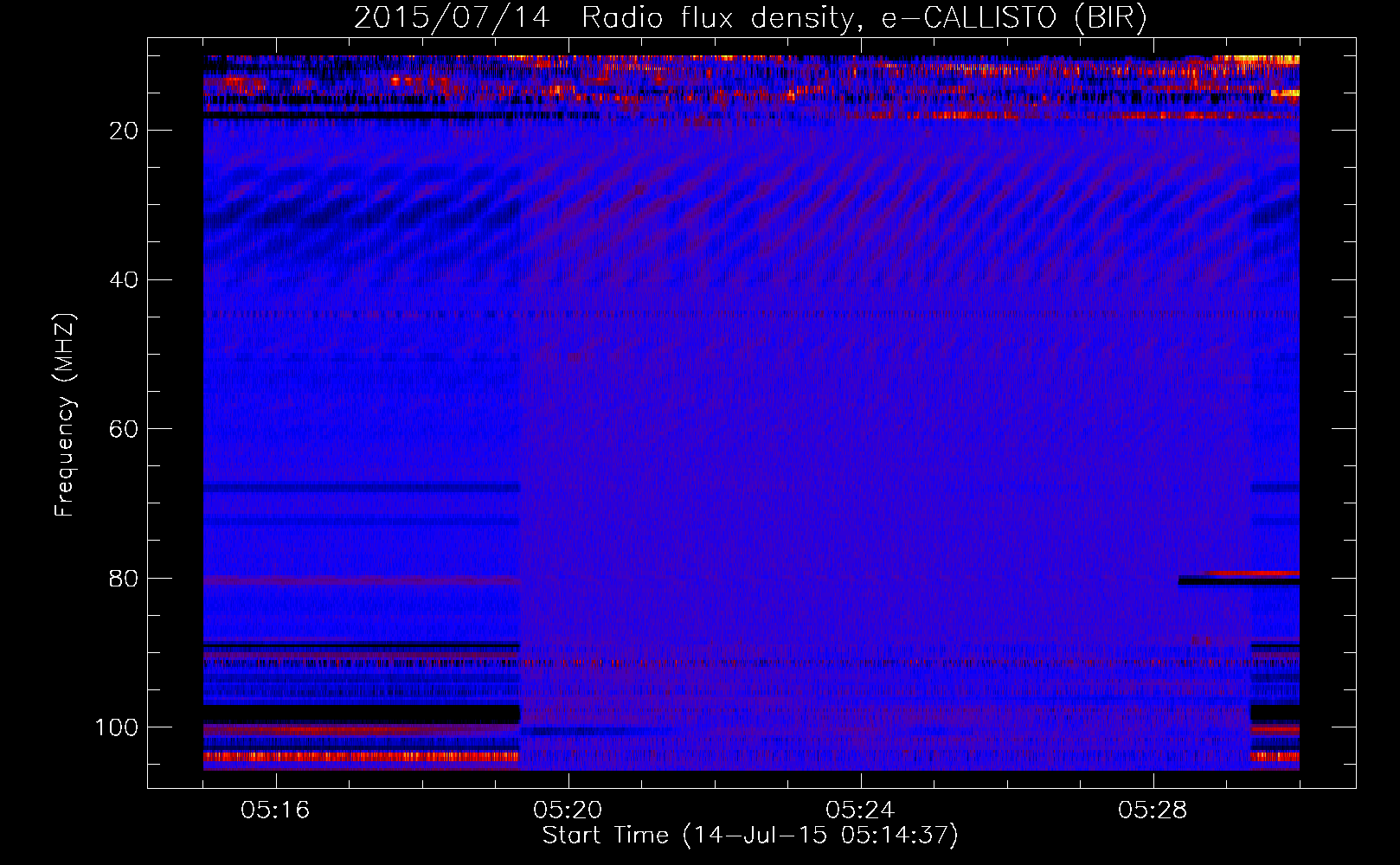1400x865 pixels.
Task: Select the 'Frequency (MHZ)' axis label
Action: [65, 414]
